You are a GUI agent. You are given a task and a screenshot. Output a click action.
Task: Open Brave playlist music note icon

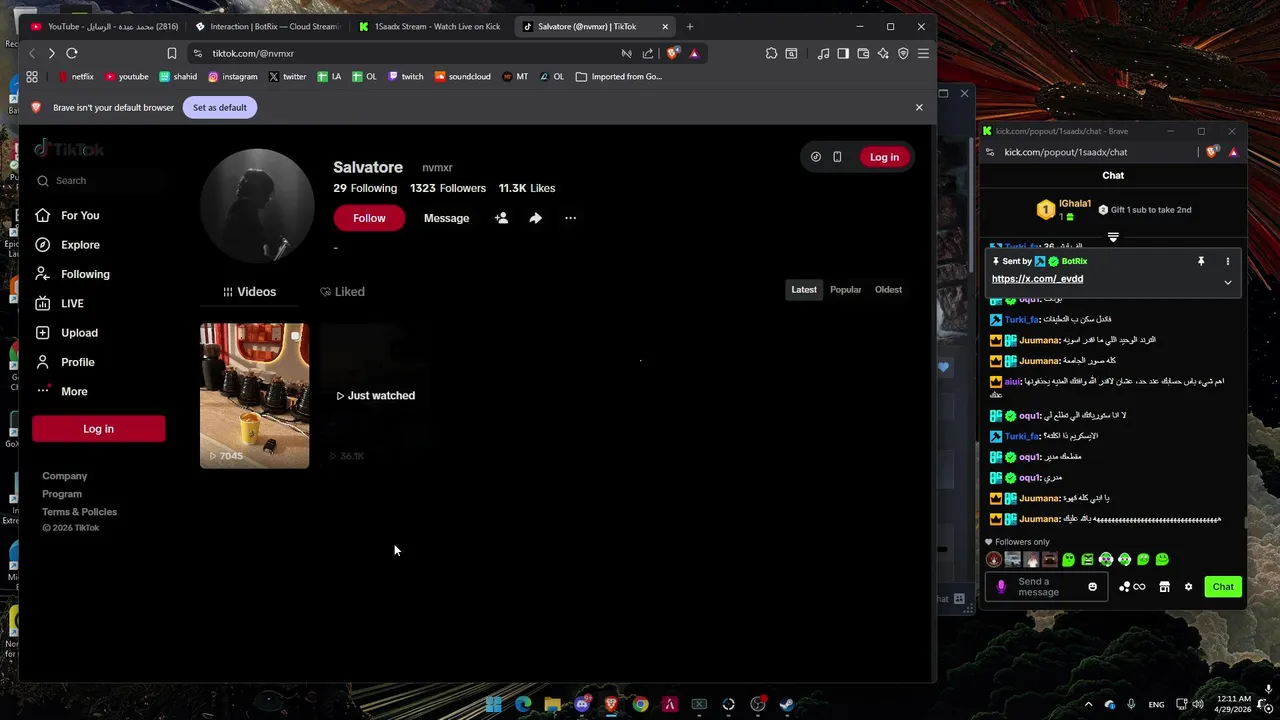(x=823, y=53)
